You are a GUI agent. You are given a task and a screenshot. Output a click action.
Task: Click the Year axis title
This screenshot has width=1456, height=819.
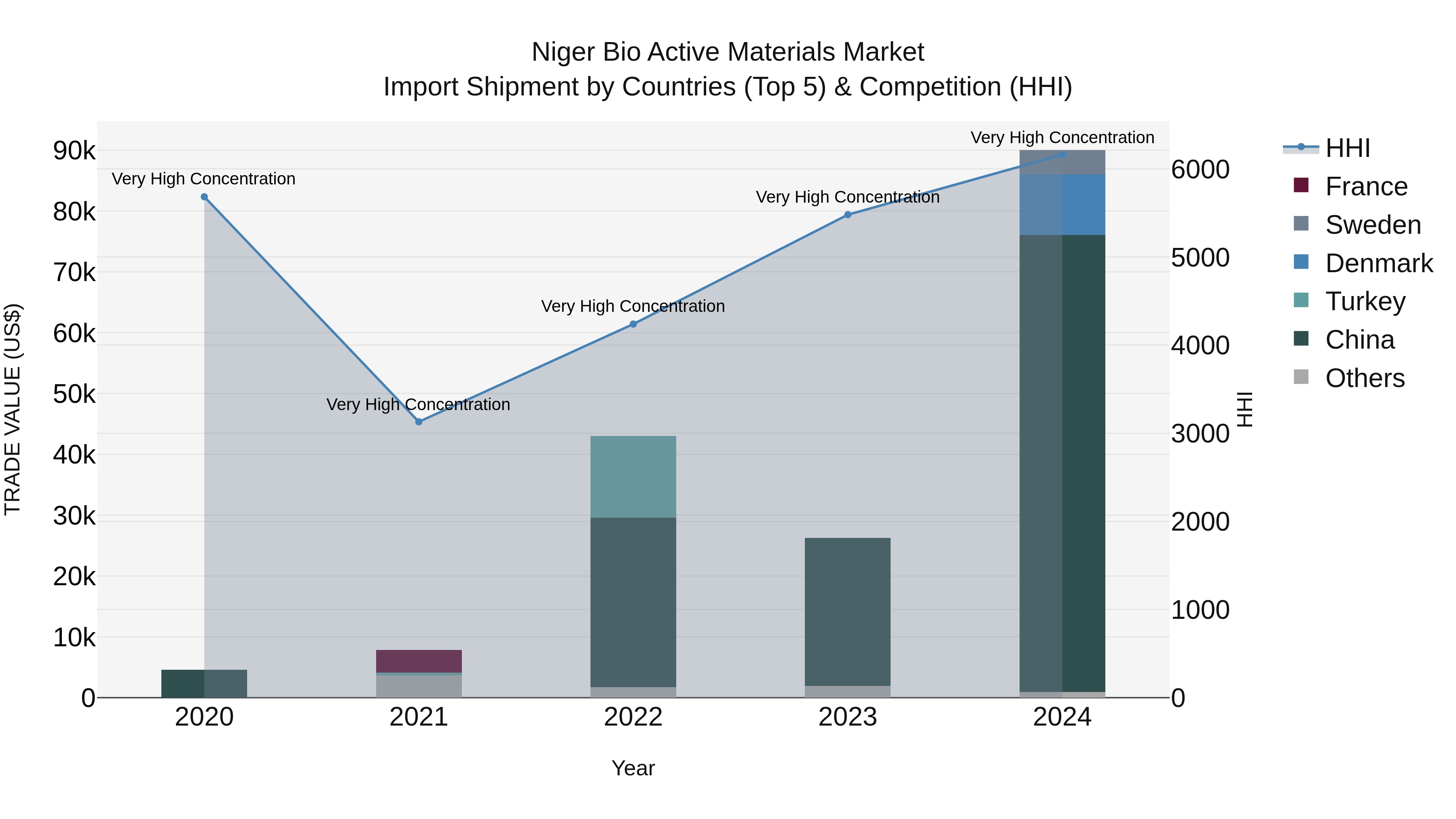pos(633,768)
